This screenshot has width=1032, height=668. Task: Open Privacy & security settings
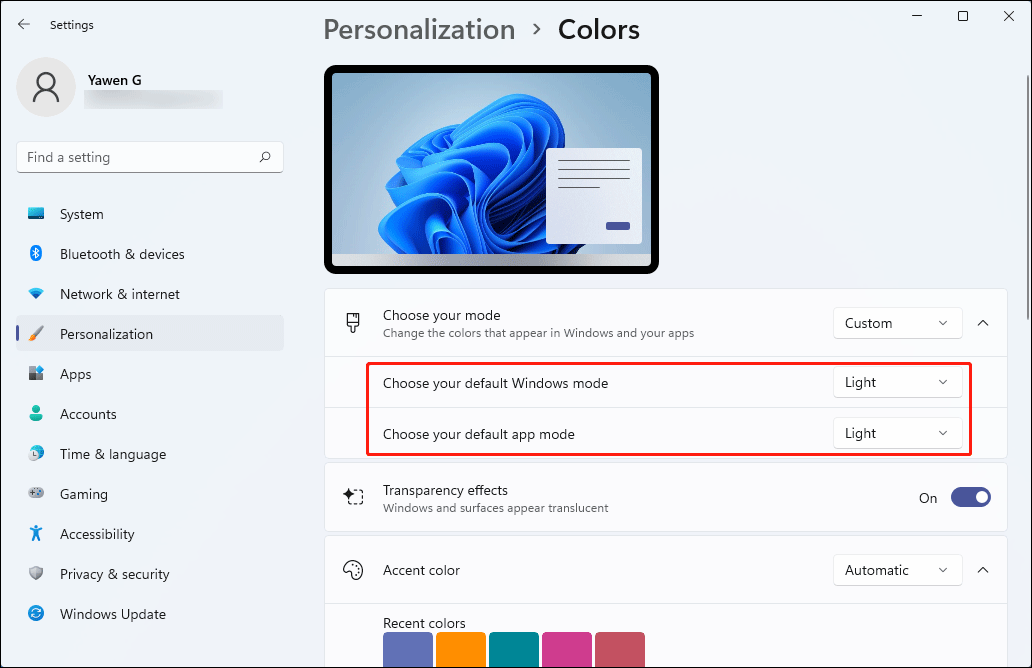pos(150,574)
